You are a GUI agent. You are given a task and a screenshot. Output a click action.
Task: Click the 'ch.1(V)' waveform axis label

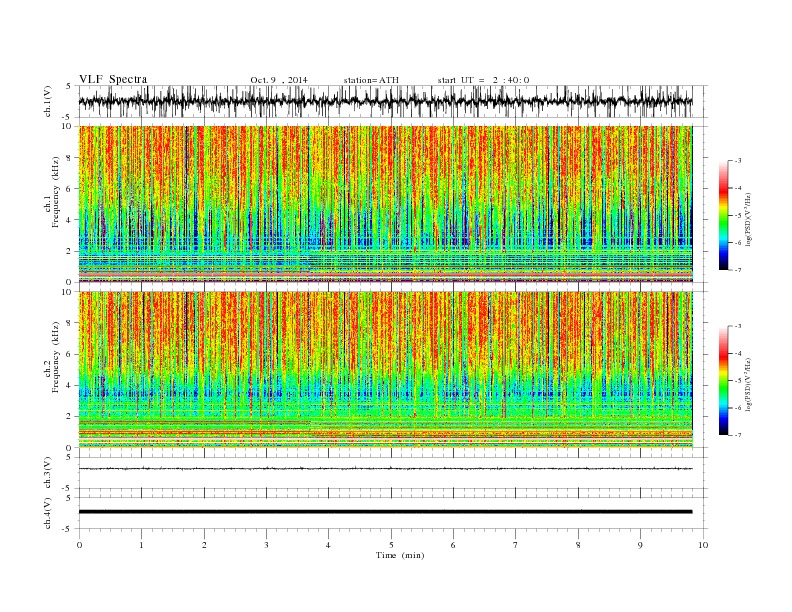[48, 103]
